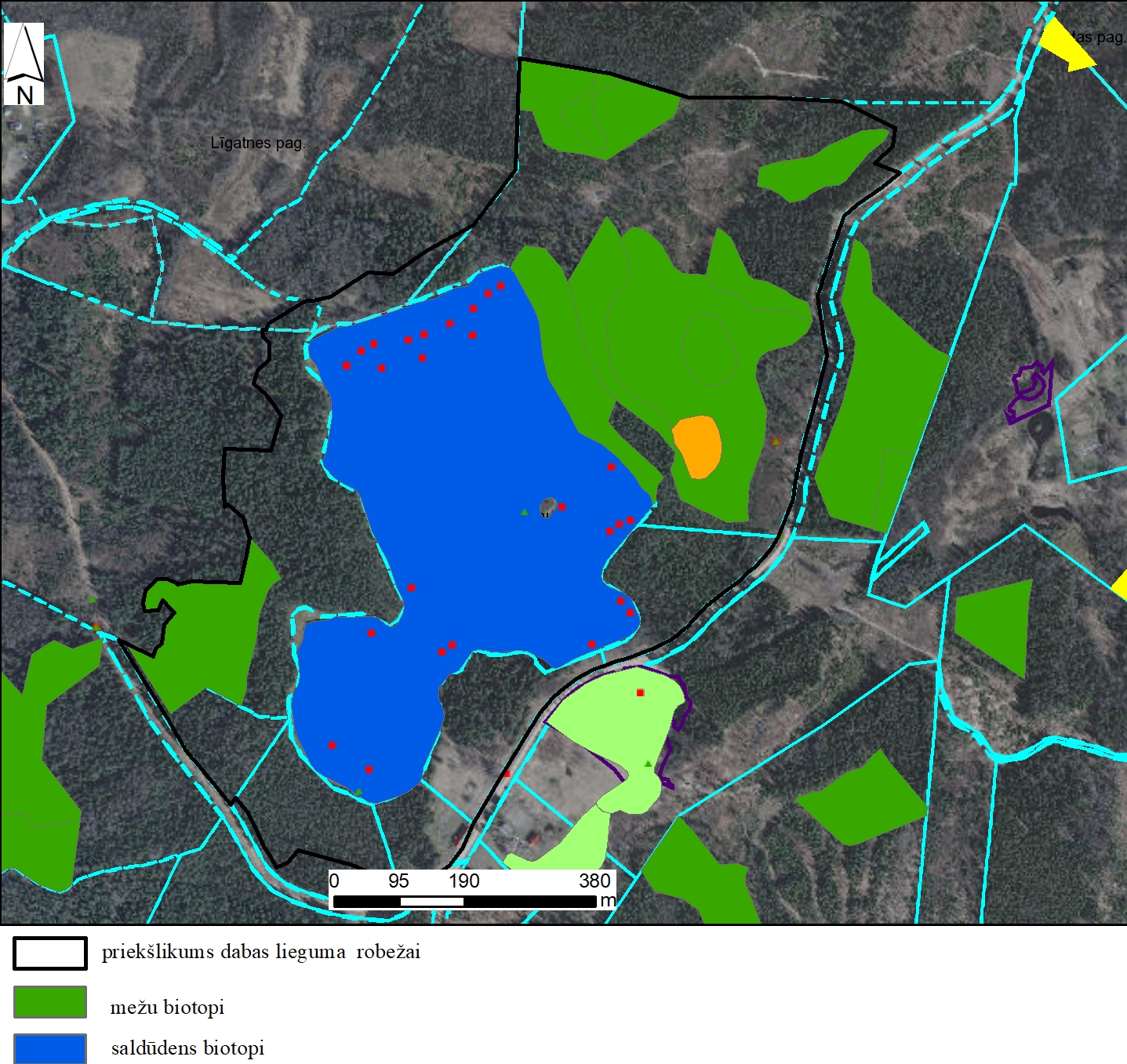Click the 'priekšlikums dabas lieguma robežai' legend text
The height and width of the screenshot is (1064, 1127).
pyautogui.click(x=260, y=952)
